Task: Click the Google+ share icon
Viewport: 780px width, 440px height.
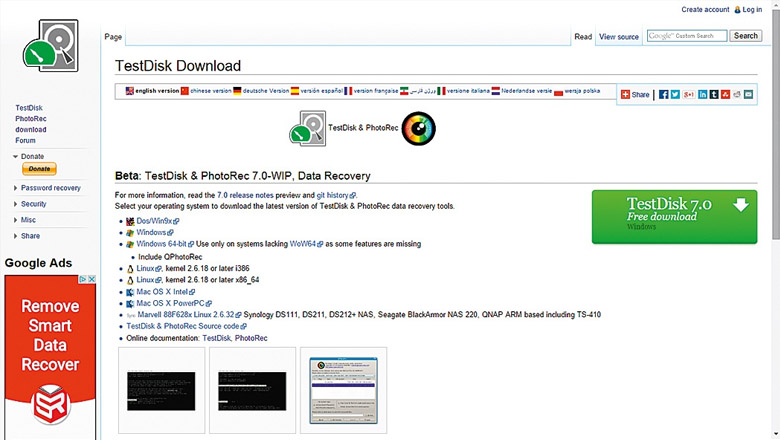Action: 689,94
